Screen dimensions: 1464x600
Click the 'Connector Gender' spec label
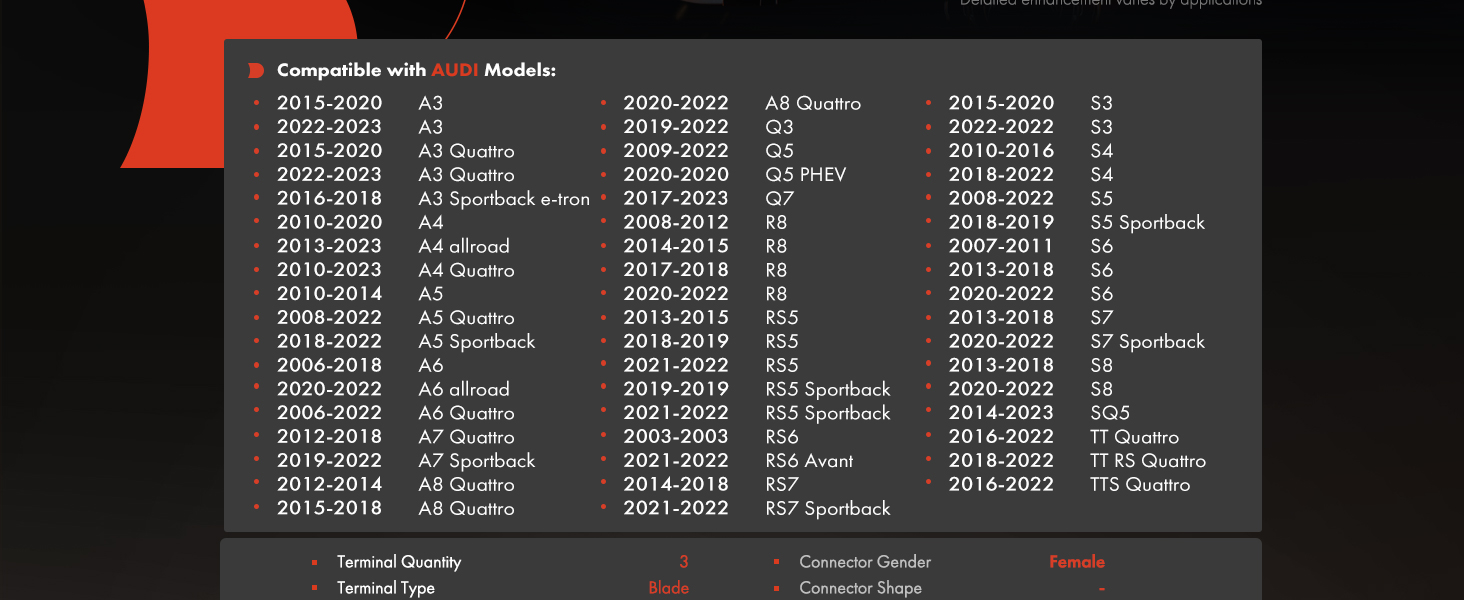(x=865, y=562)
